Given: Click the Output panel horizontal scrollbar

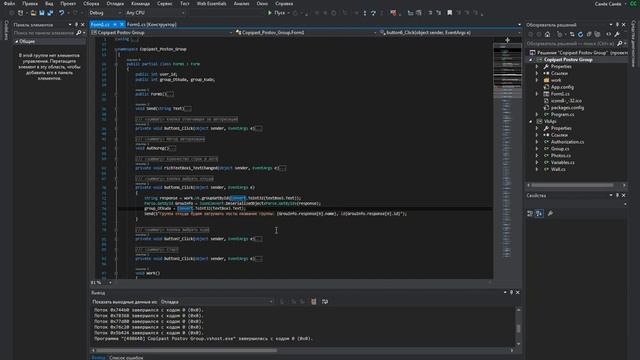Looking at the screenshot, I should point(302,350).
